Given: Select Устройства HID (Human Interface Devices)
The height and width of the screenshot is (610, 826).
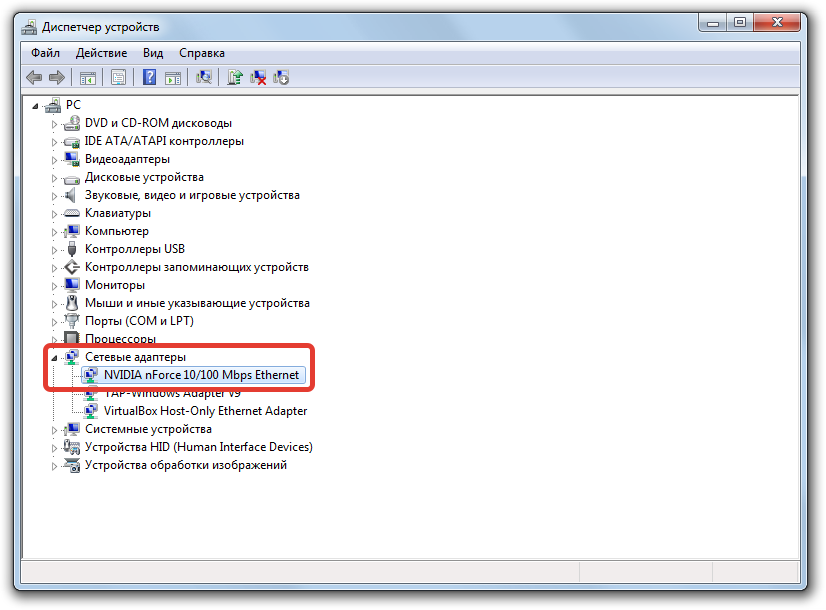Looking at the screenshot, I should [199, 447].
